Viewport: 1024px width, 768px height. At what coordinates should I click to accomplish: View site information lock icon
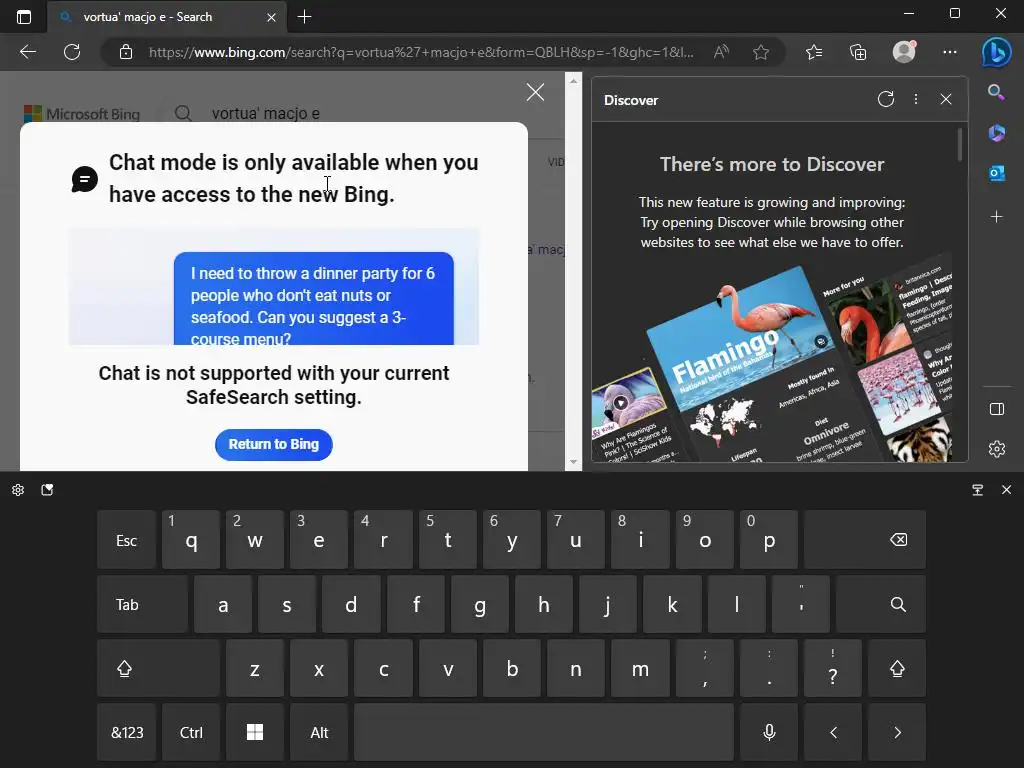click(126, 52)
